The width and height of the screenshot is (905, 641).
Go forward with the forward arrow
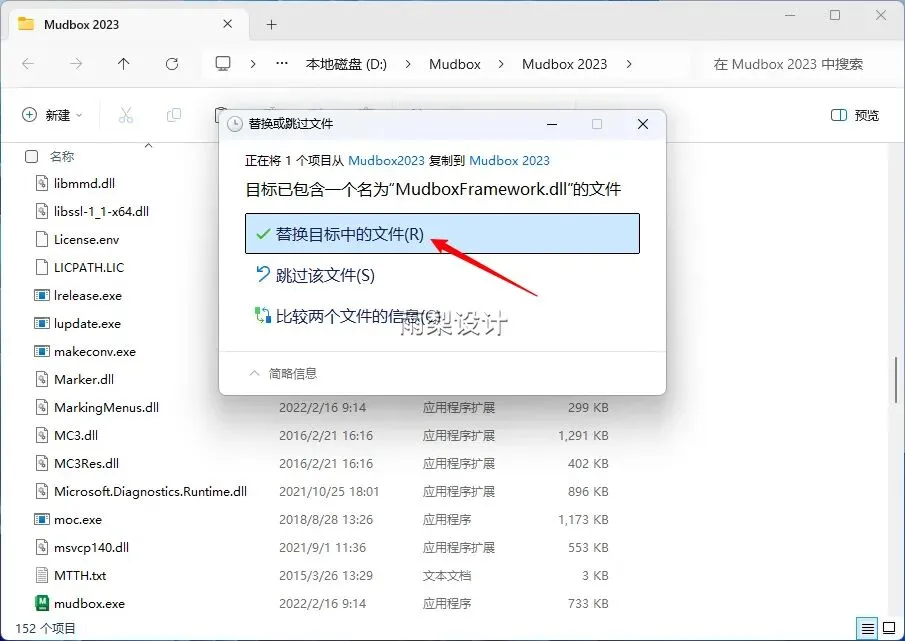click(x=76, y=64)
